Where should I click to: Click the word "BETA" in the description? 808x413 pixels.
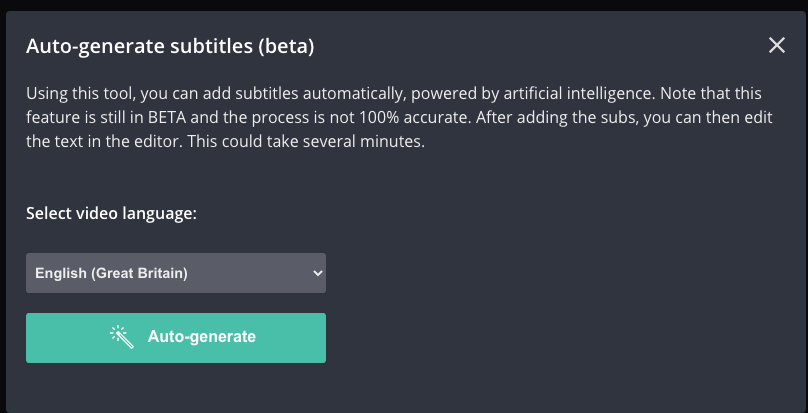(180, 117)
